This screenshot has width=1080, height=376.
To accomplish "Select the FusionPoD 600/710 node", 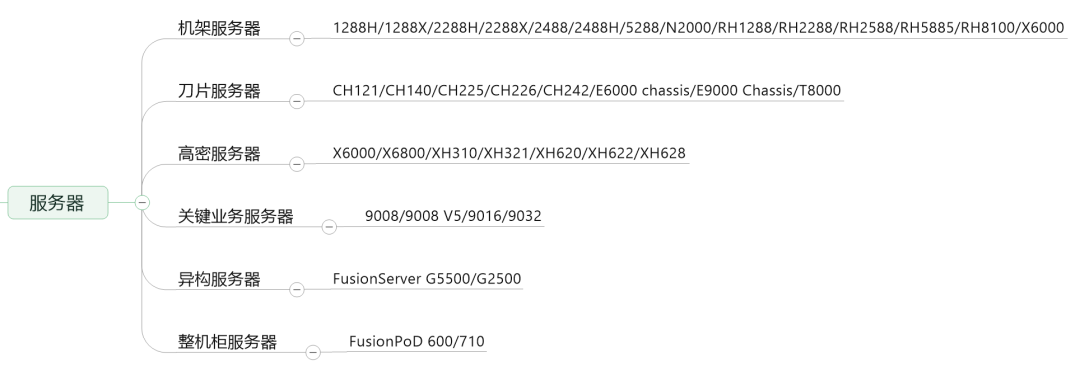I will 417,341.
